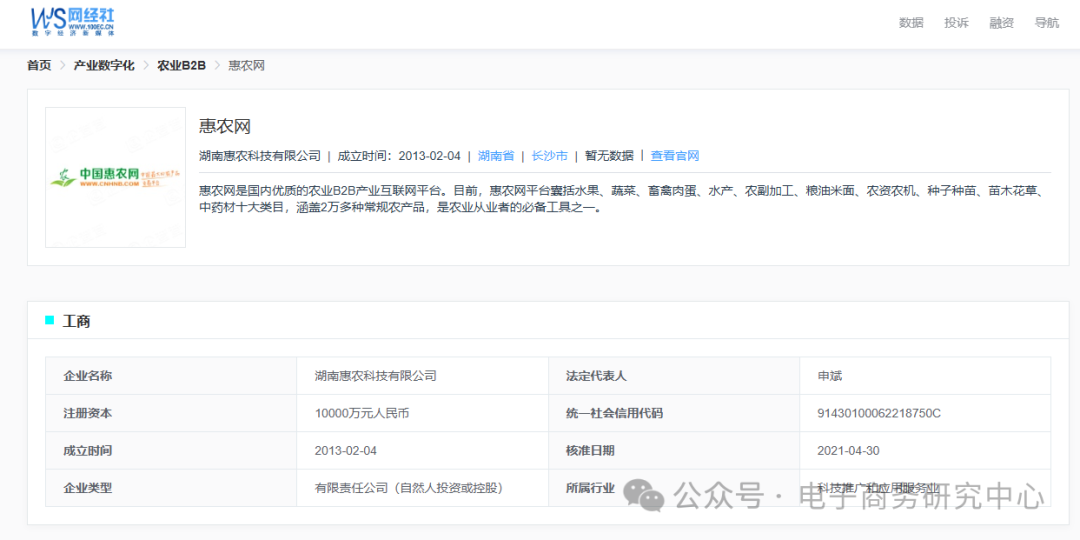The width and height of the screenshot is (1080, 540).
Task: Open the 湖南省 province link
Action: tap(496, 156)
